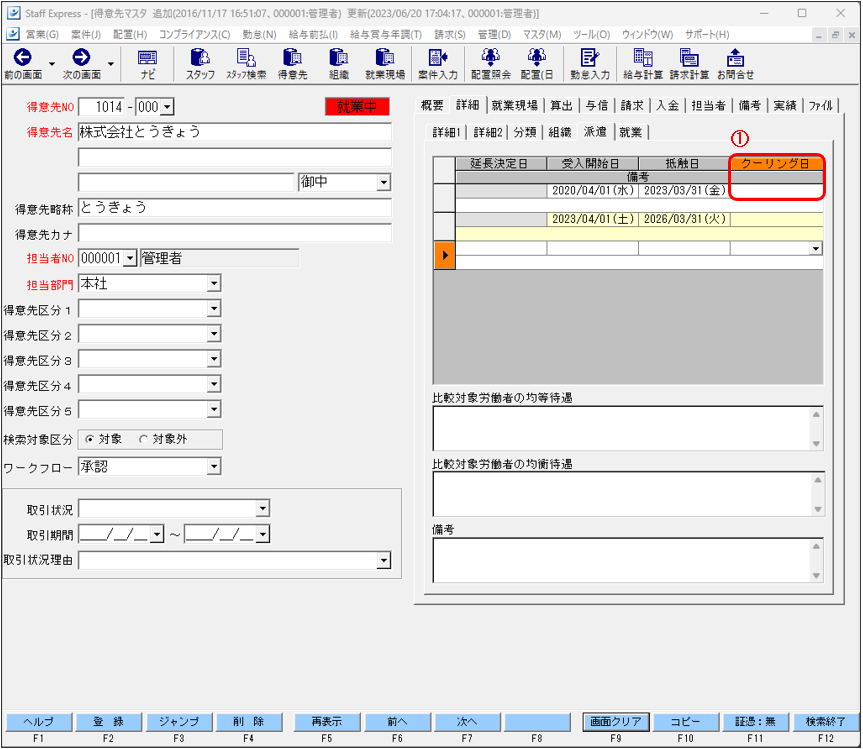Open the 担当者NO dropdown

pyautogui.click(x=130, y=258)
